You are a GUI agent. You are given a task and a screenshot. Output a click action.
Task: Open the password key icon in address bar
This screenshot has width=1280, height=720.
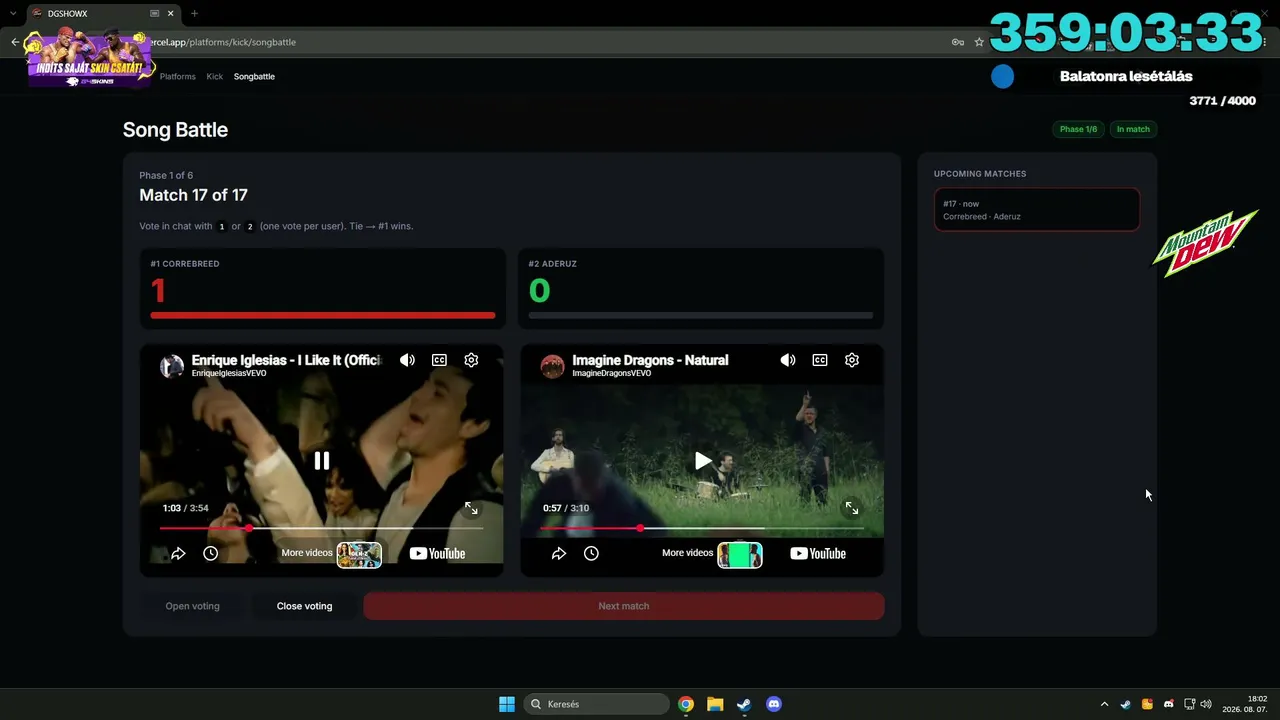pos(957,42)
